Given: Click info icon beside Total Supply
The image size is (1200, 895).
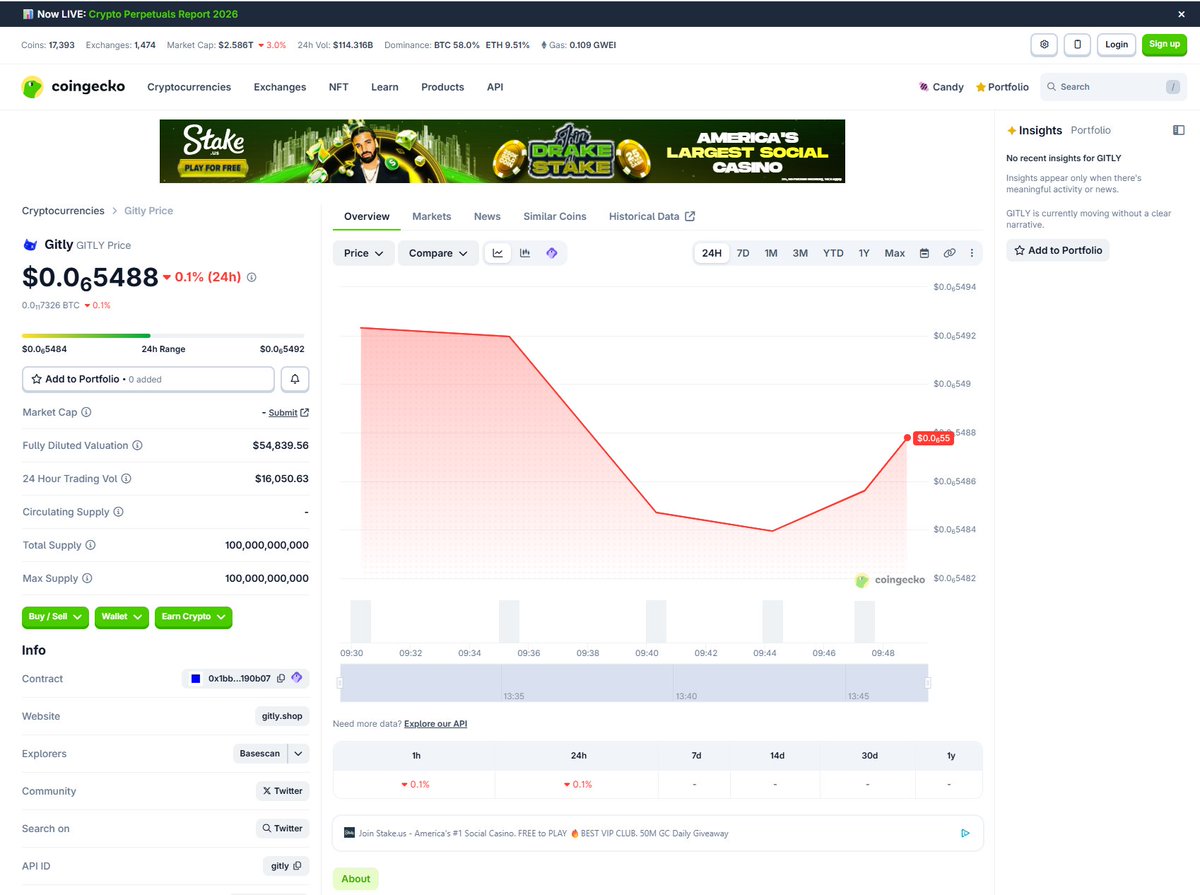Looking at the screenshot, I should (x=90, y=545).
